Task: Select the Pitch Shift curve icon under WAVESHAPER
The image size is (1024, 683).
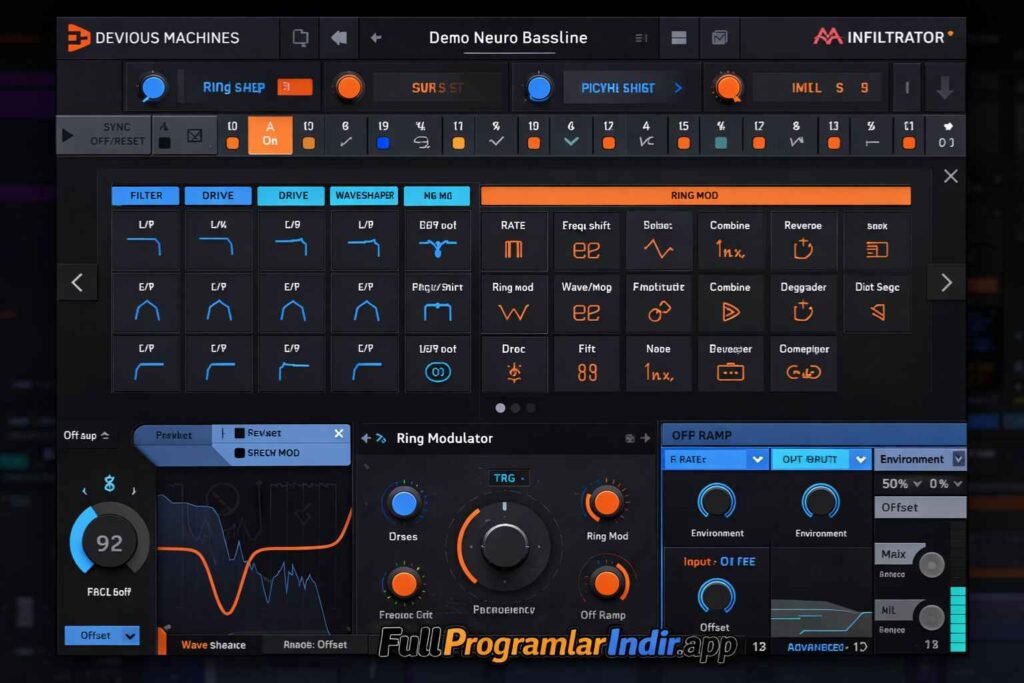Action: click(x=437, y=303)
